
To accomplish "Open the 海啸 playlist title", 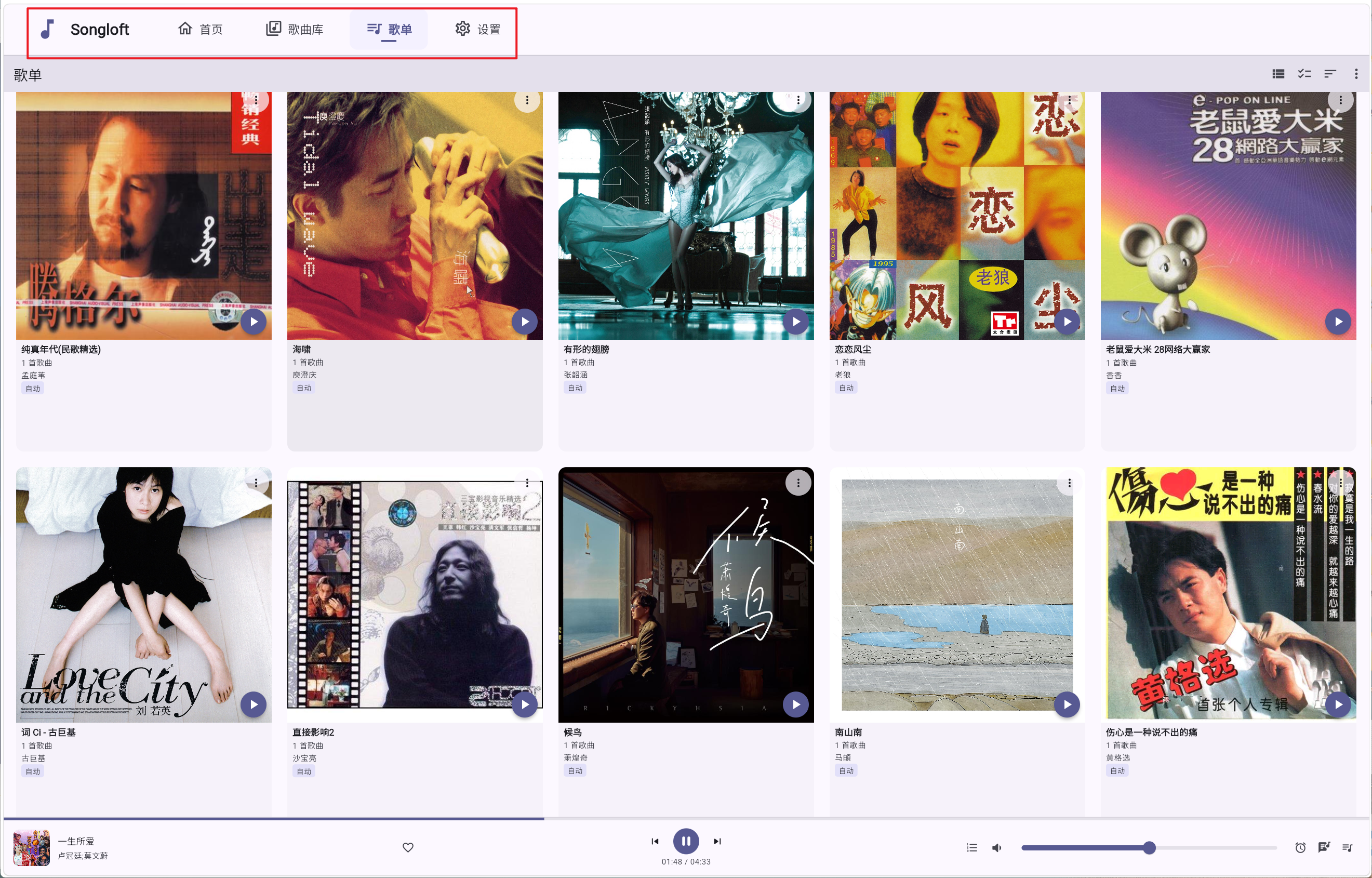I will 301,350.
